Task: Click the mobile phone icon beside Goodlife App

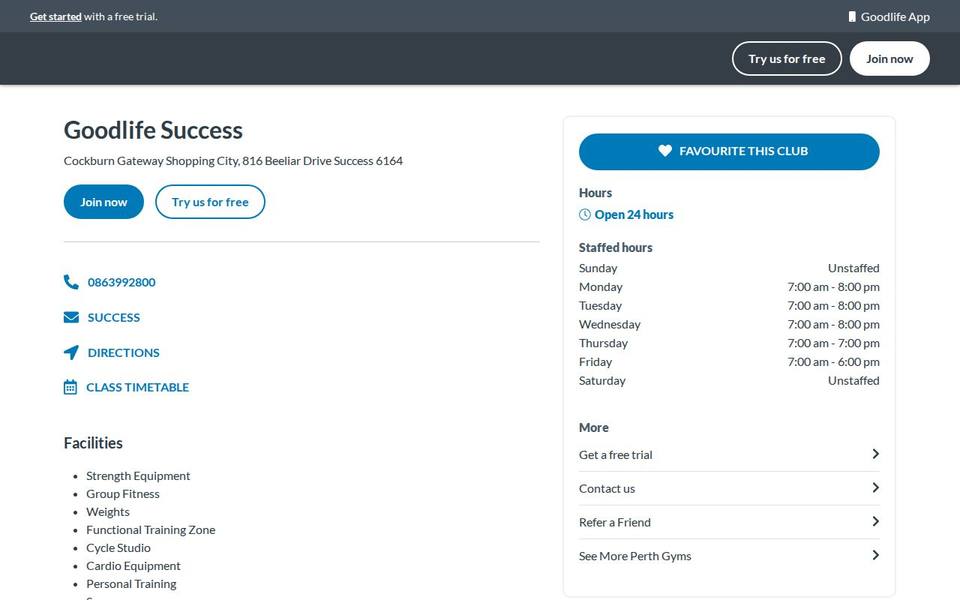Action: click(852, 17)
